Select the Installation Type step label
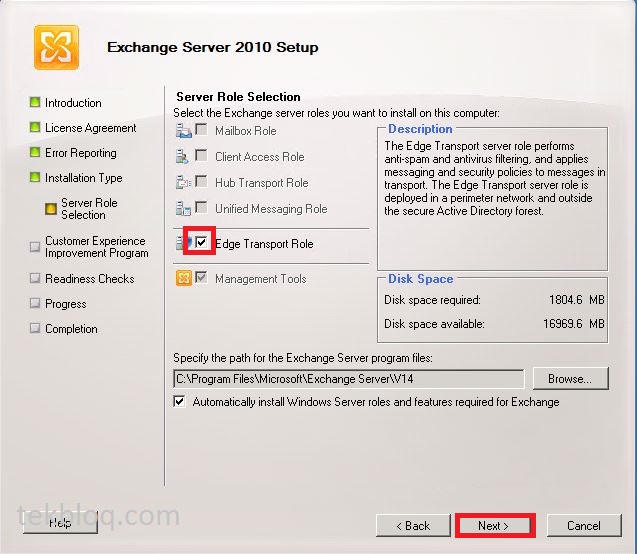 84,178
